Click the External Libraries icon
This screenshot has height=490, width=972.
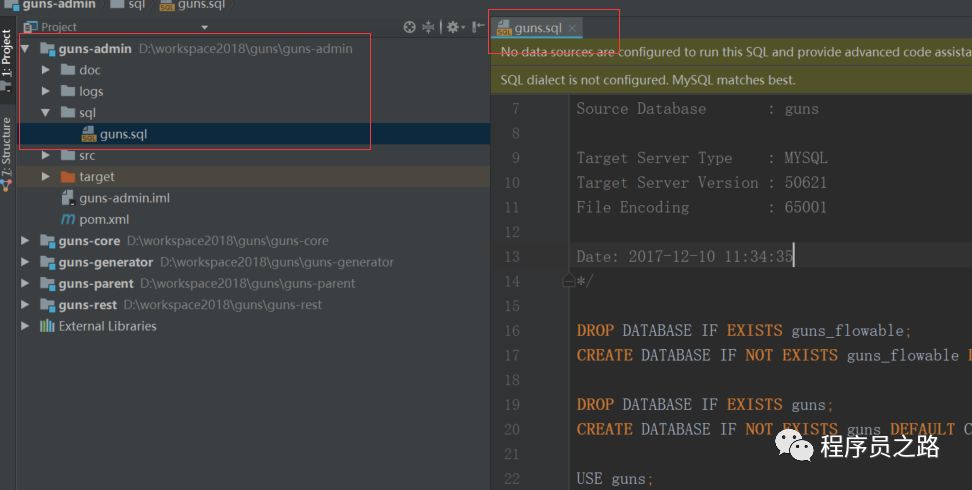tap(48, 326)
